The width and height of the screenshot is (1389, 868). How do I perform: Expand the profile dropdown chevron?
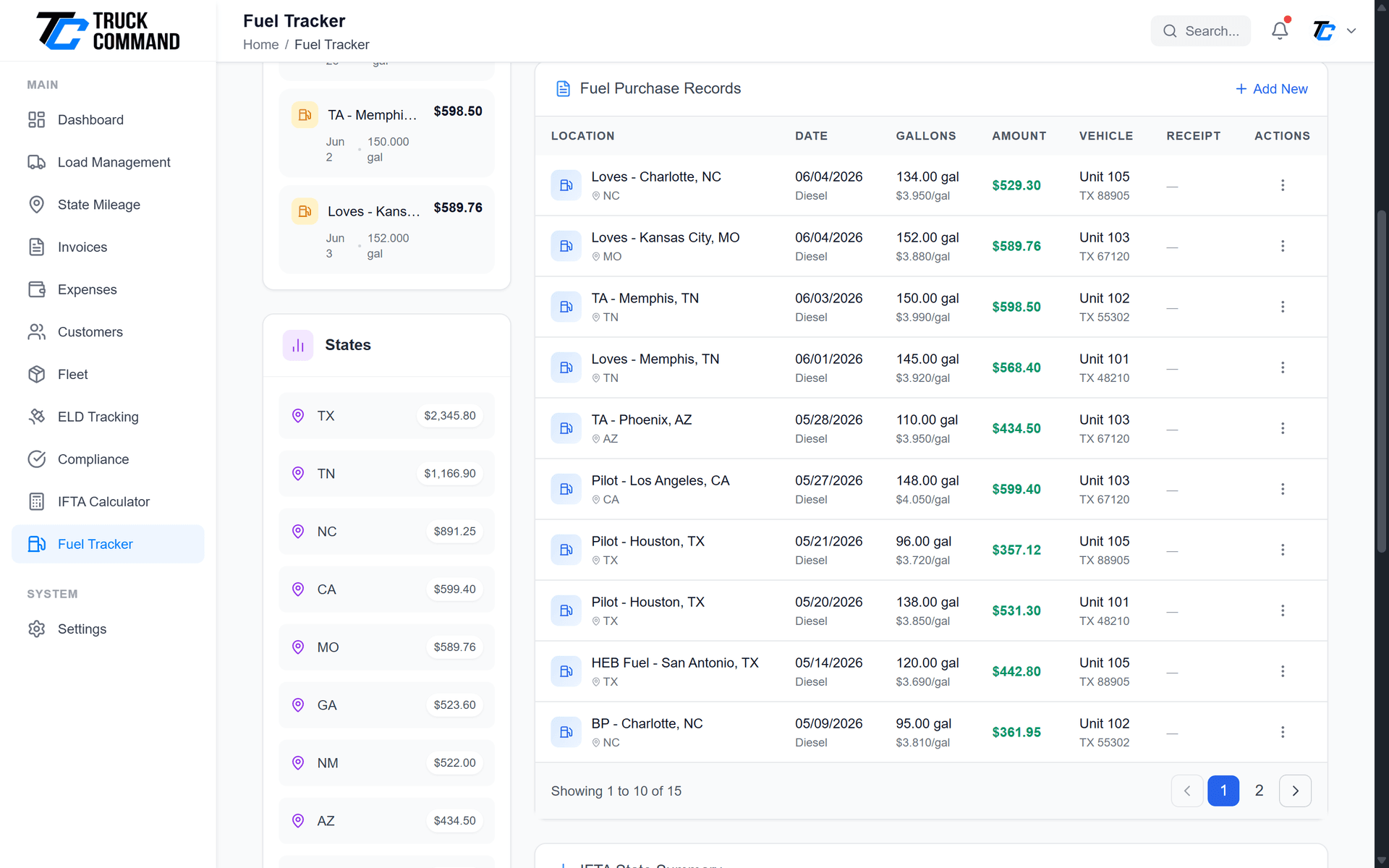[x=1351, y=30]
